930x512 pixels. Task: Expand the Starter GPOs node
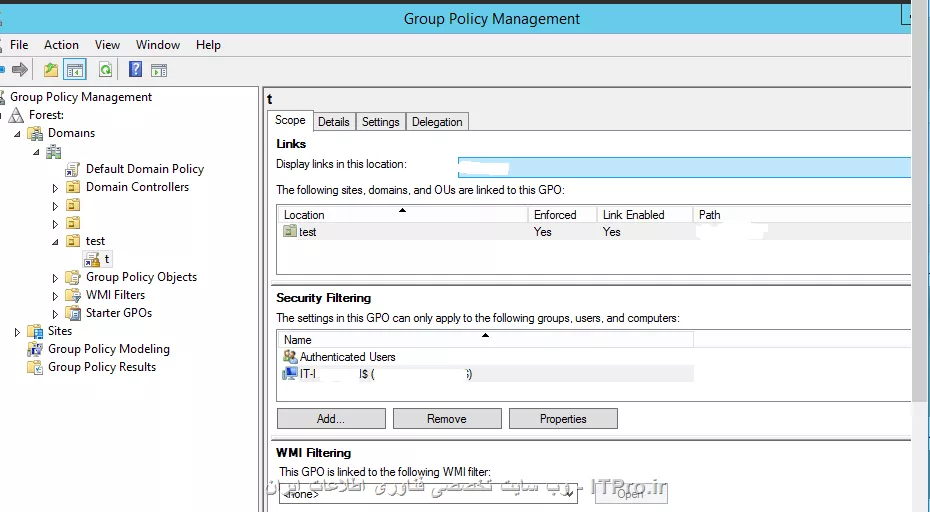[55, 314]
